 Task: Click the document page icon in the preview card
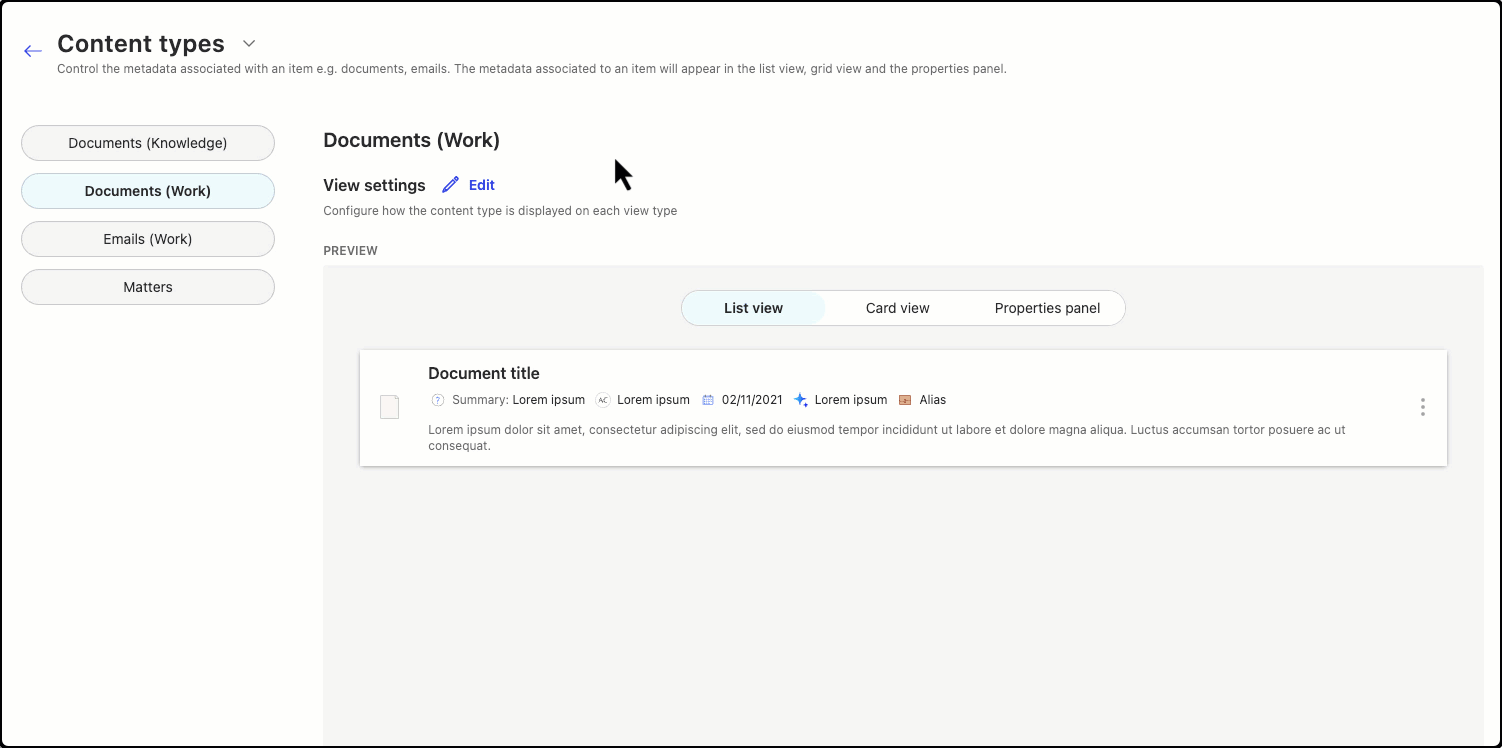[x=389, y=406]
